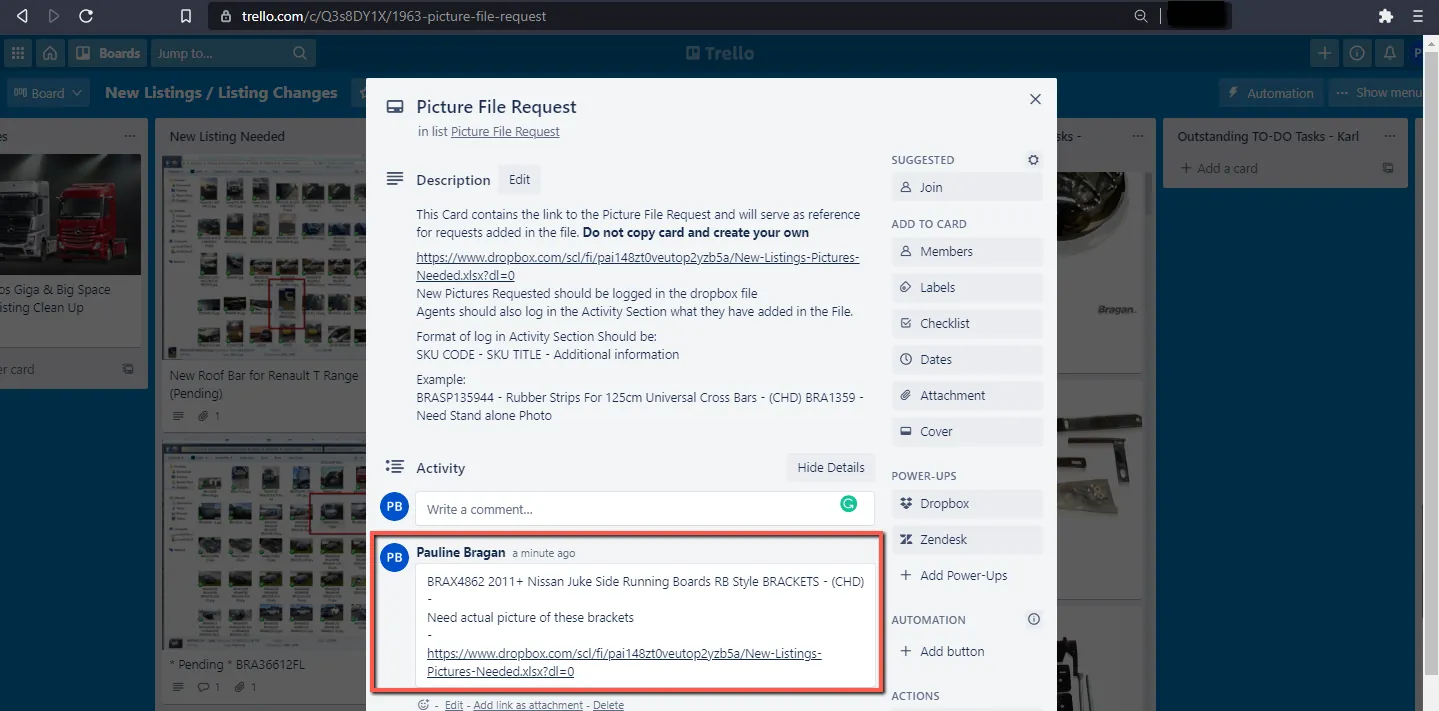
Task: Open the browser hamburger menu
Action: point(1417,16)
